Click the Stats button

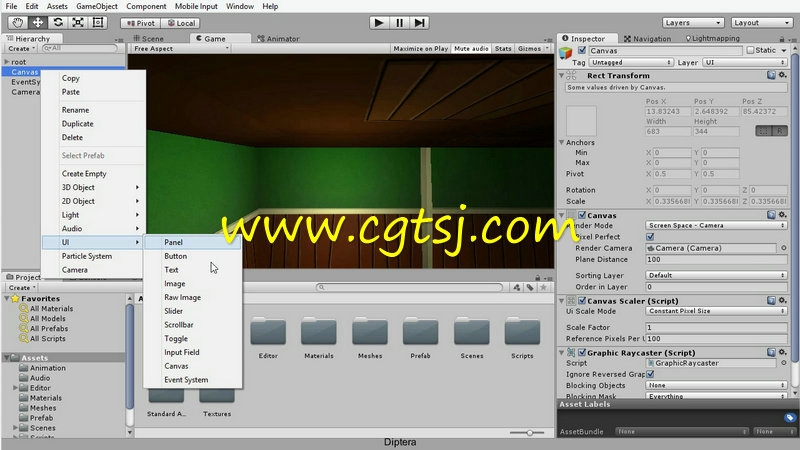pyautogui.click(x=503, y=48)
